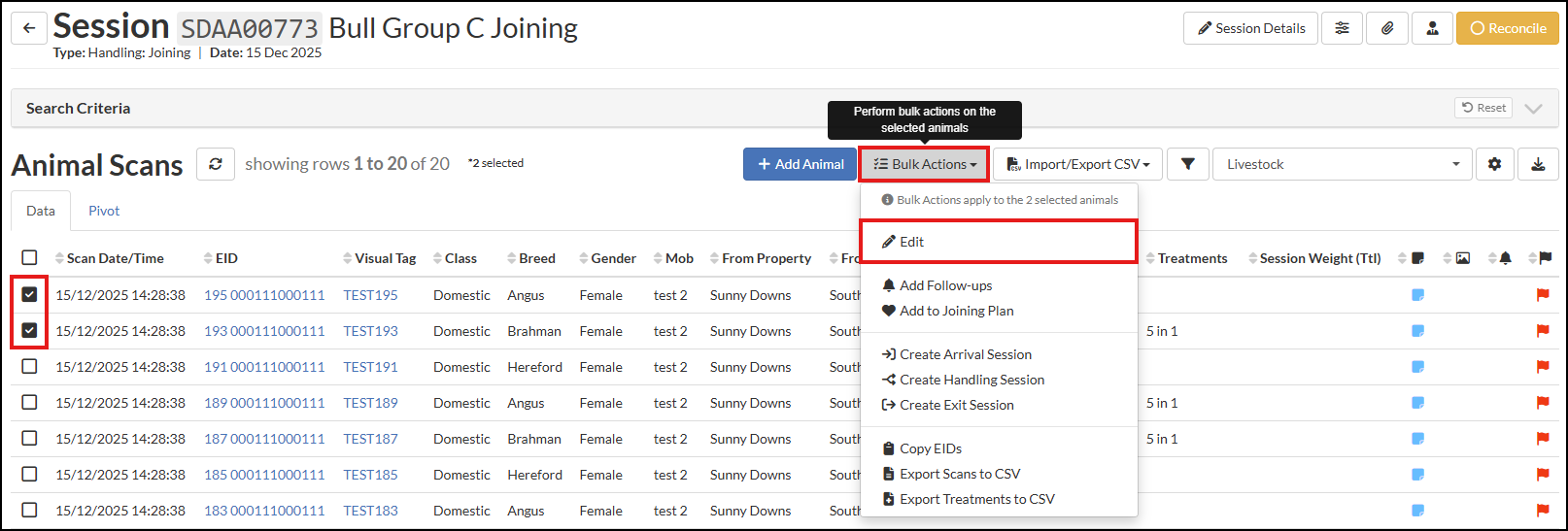Check the TEST185 row checkbox

tap(29, 474)
